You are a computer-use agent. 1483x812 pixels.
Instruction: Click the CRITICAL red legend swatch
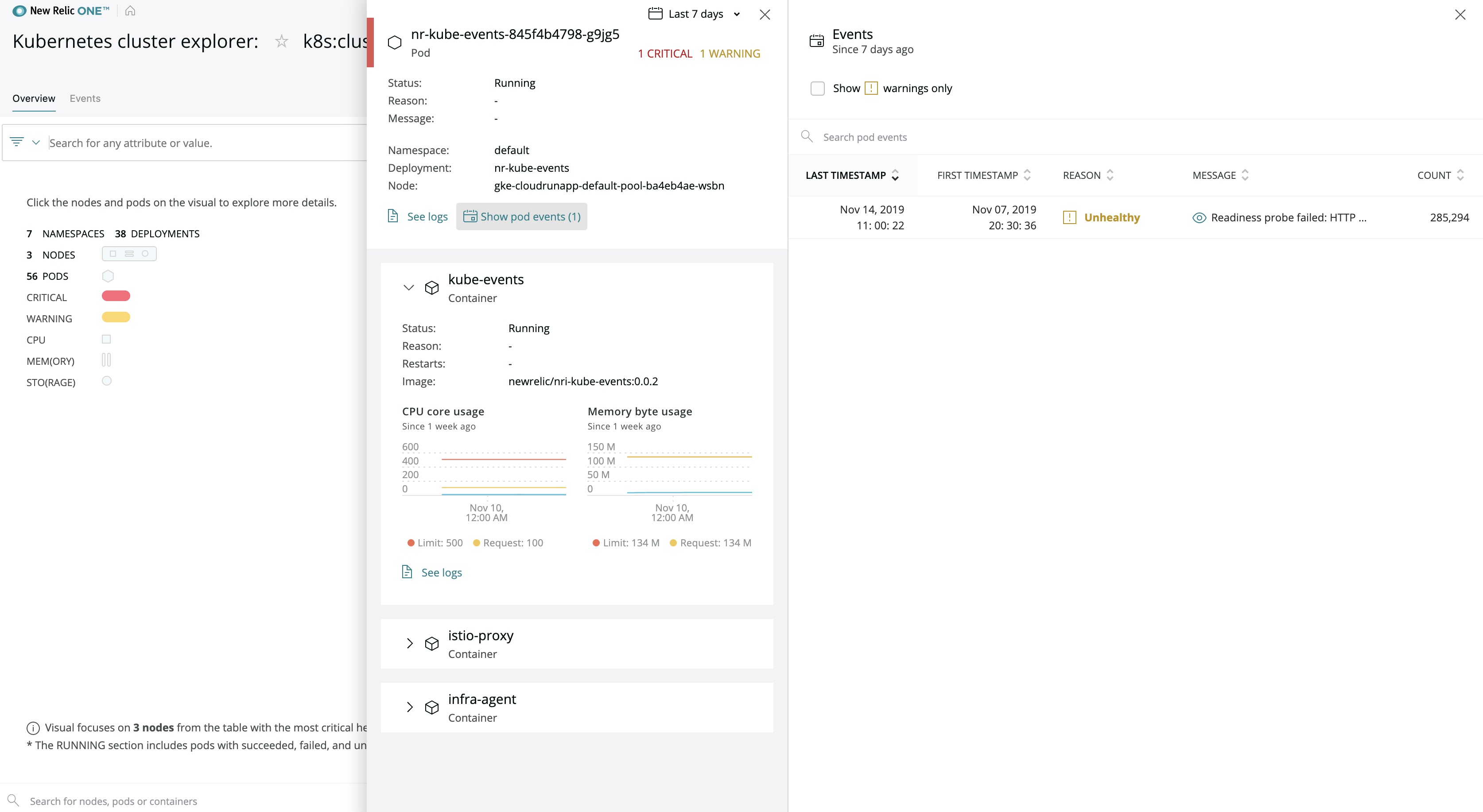tap(116, 296)
